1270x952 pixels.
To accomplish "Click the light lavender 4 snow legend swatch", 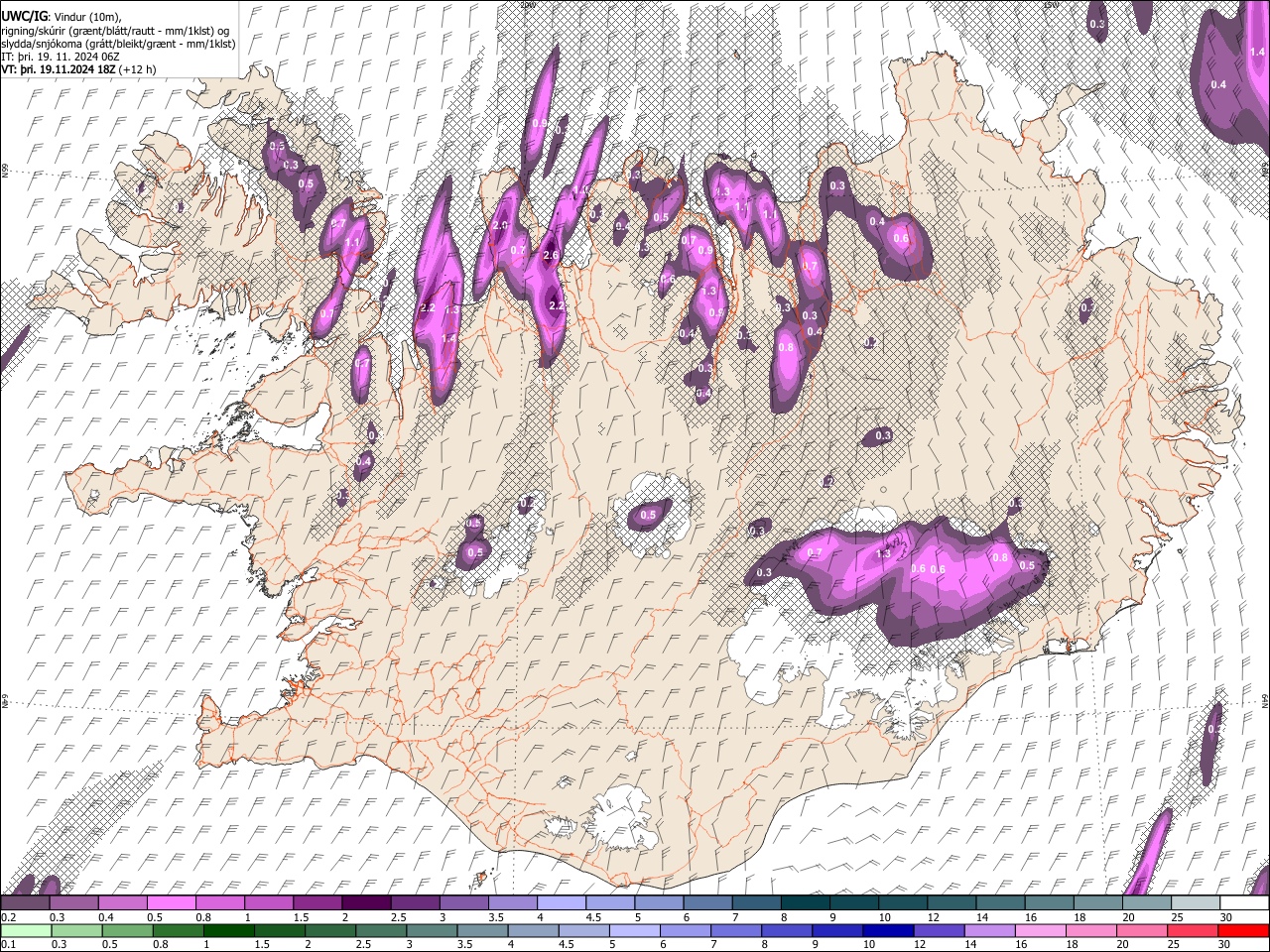I will 561,903.
